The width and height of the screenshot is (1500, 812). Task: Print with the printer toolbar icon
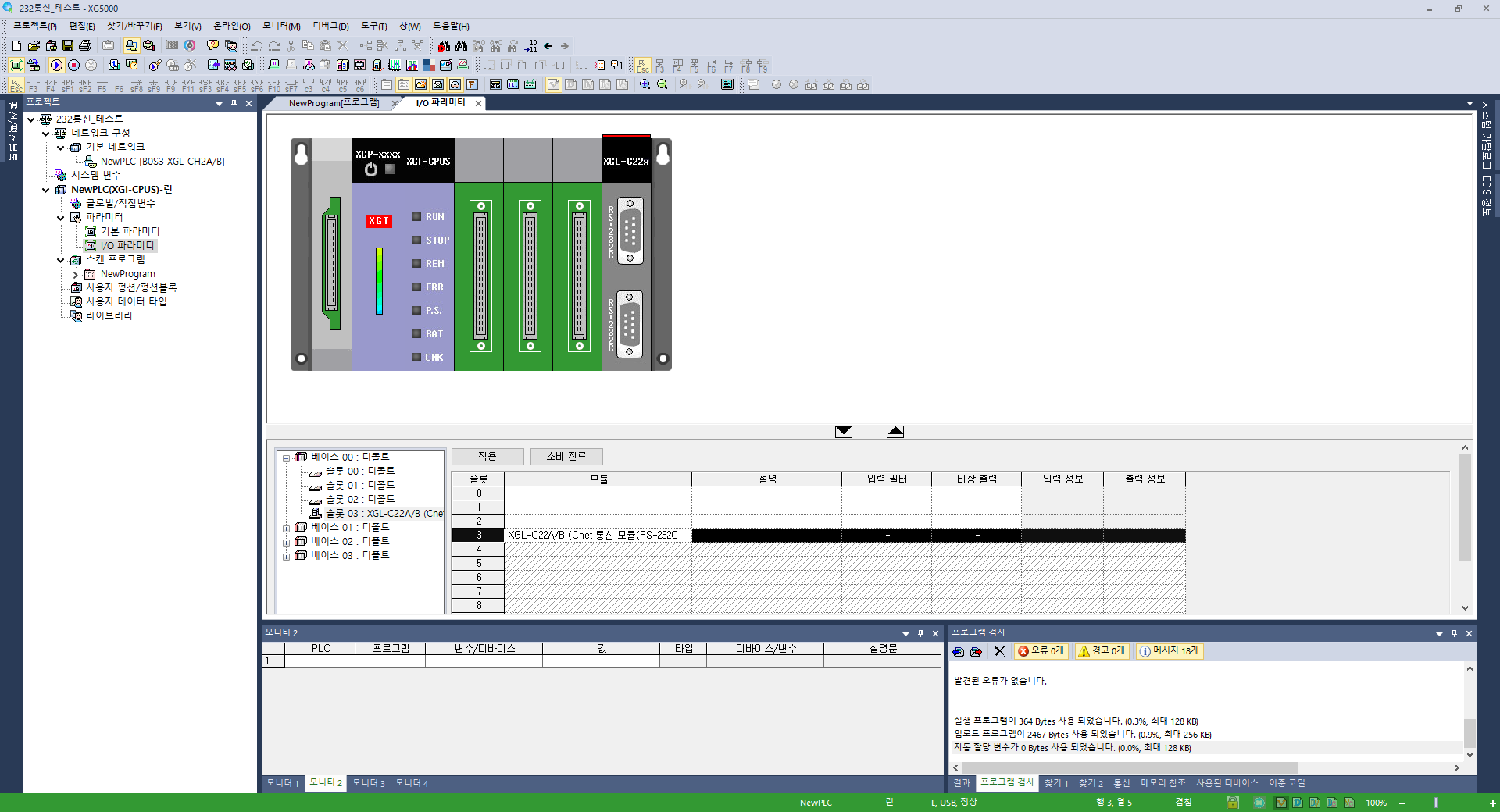point(85,46)
